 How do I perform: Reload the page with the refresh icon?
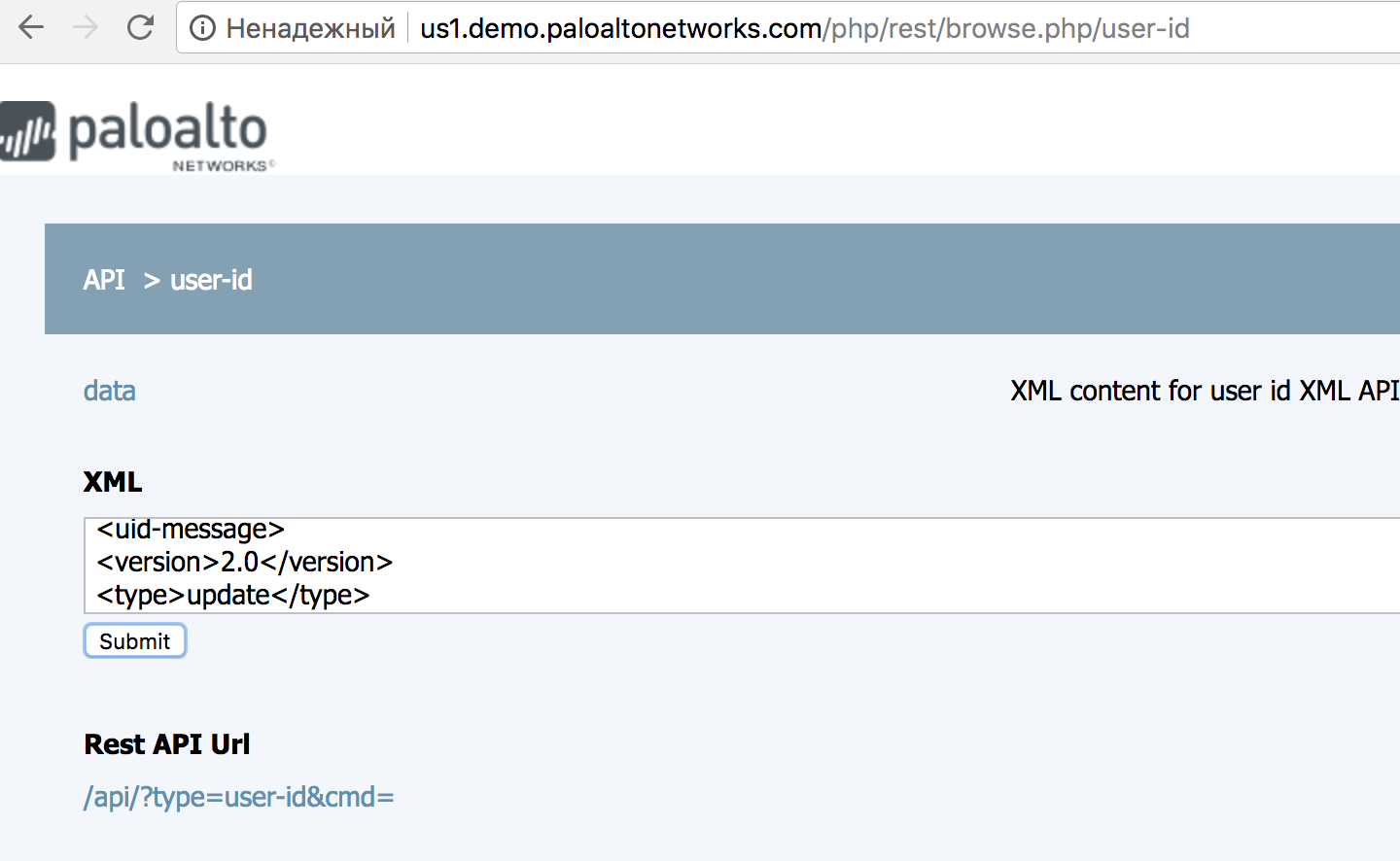pos(141,27)
